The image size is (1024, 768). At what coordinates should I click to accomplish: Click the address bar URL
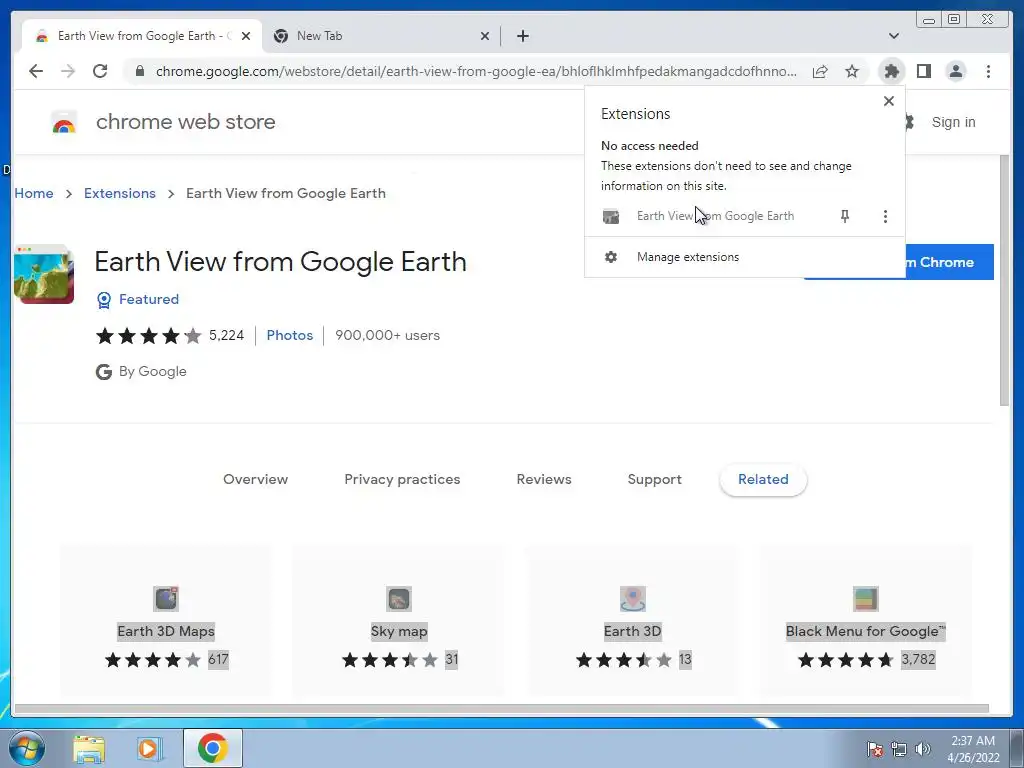coord(476,71)
